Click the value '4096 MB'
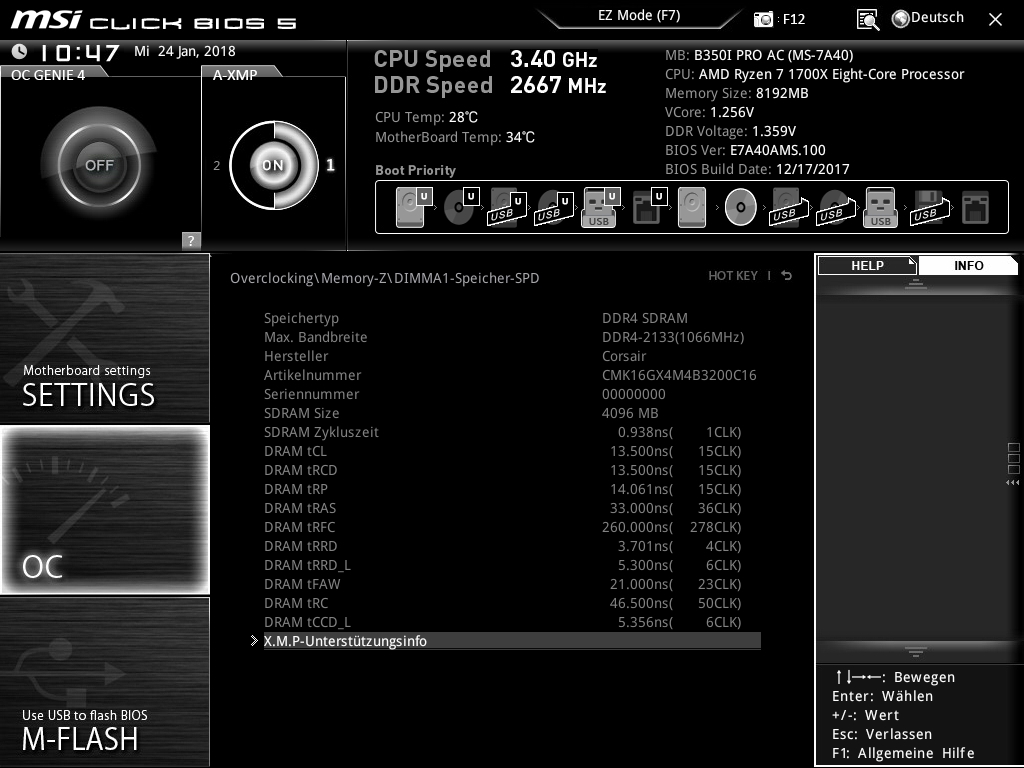The width and height of the screenshot is (1024, 768). point(630,413)
